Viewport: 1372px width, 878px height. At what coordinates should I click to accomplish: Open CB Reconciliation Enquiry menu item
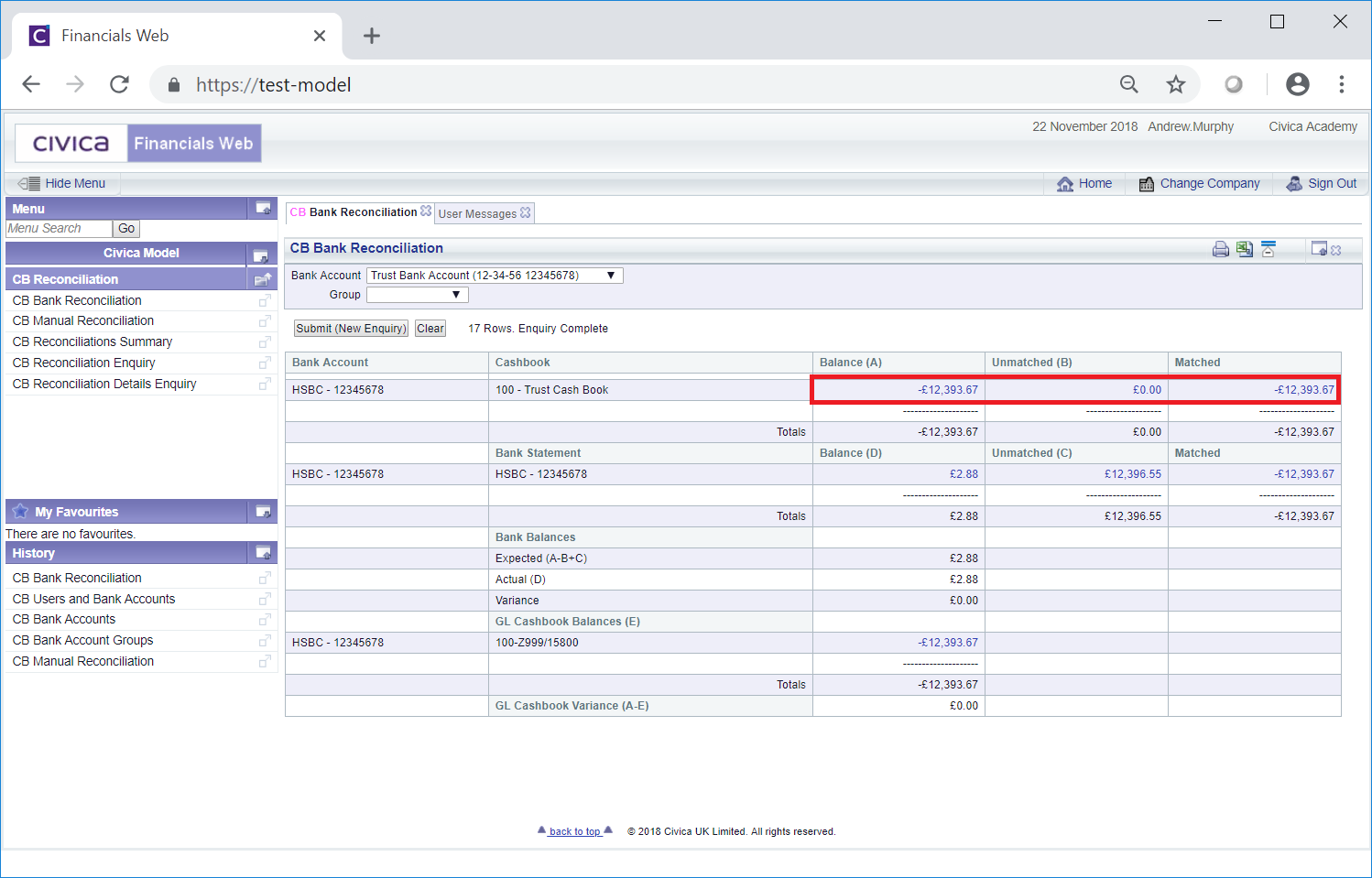point(84,363)
